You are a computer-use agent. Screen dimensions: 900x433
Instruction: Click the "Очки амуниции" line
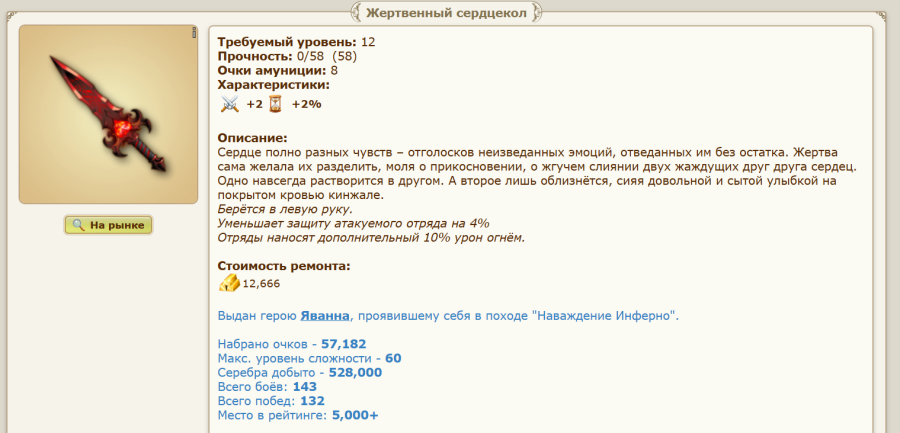(x=277, y=70)
